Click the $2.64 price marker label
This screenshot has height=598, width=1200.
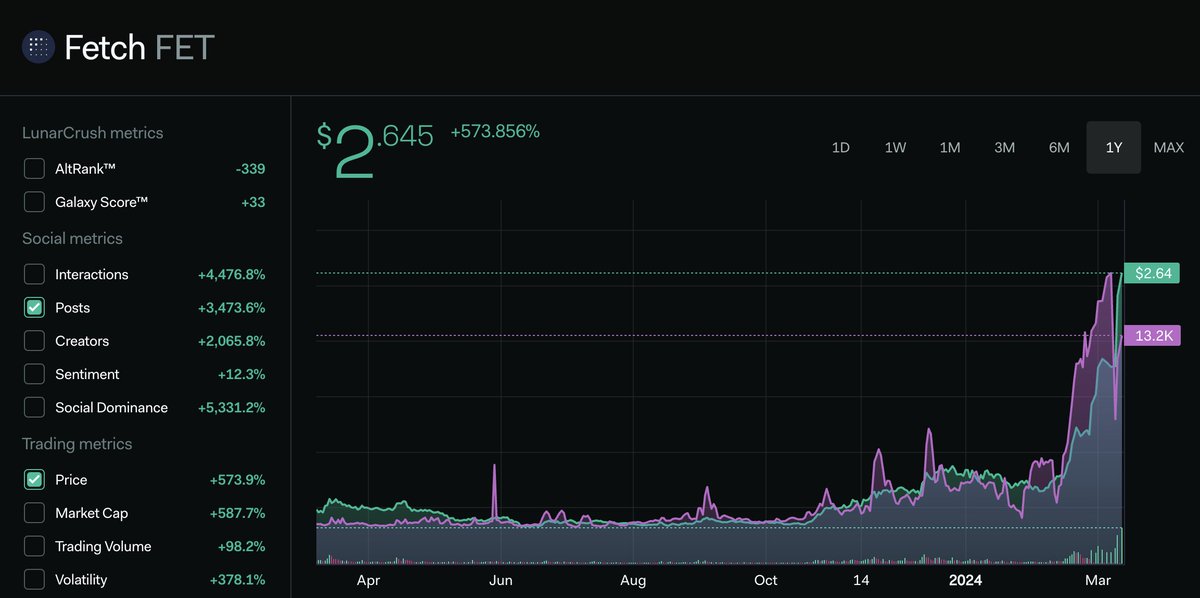pyautogui.click(x=1152, y=273)
